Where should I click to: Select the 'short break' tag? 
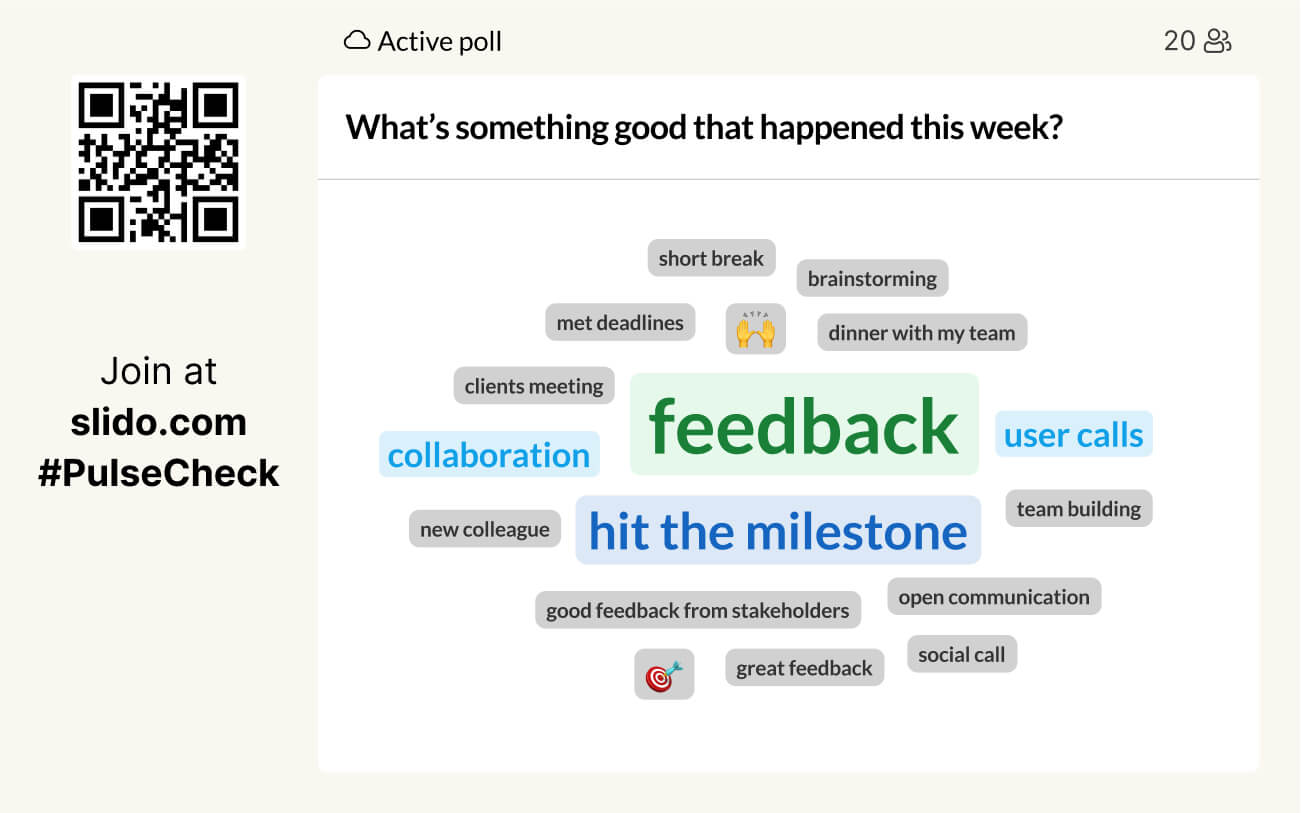[x=711, y=258]
